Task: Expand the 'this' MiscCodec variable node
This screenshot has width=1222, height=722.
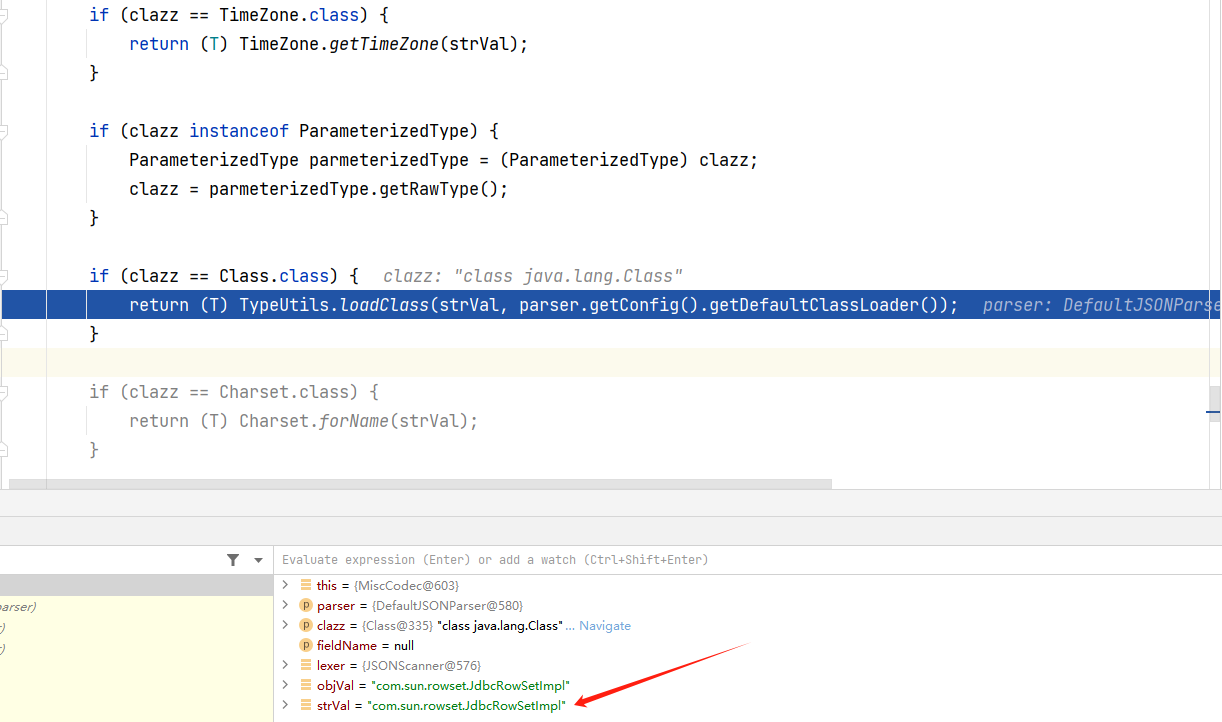Action: (285, 585)
